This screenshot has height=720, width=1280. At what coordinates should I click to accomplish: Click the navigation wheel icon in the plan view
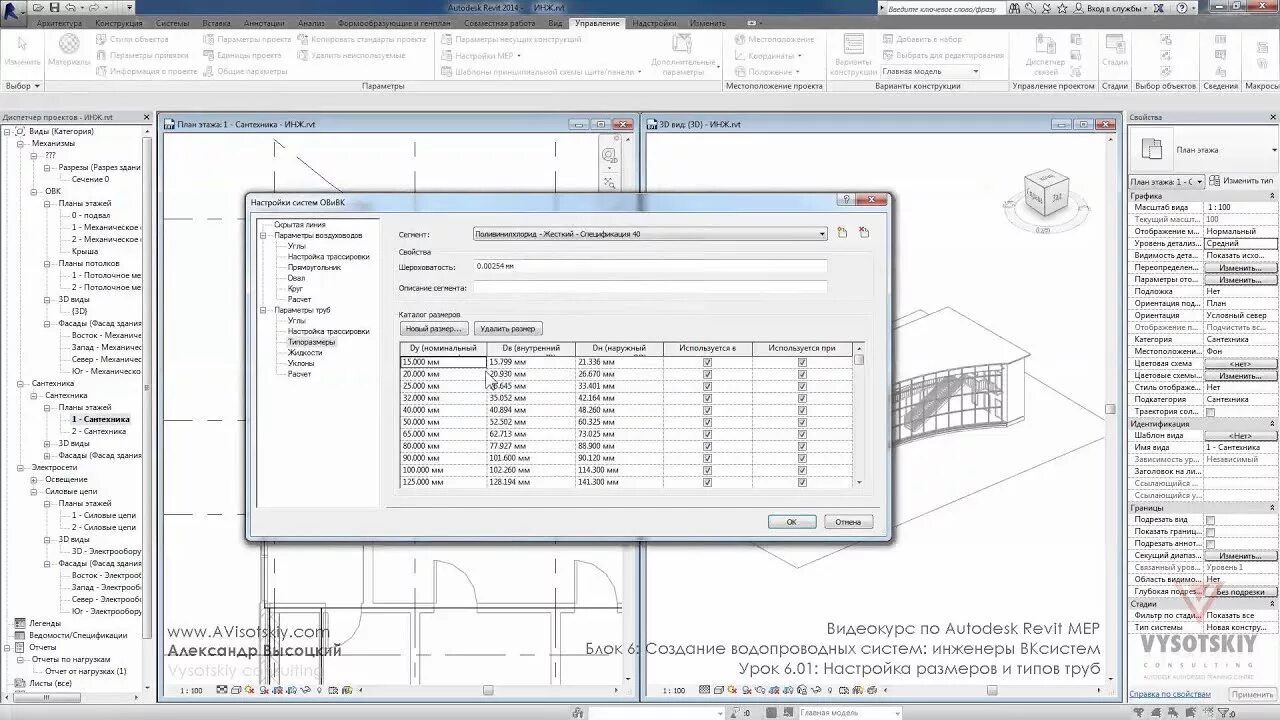[610, 155]
